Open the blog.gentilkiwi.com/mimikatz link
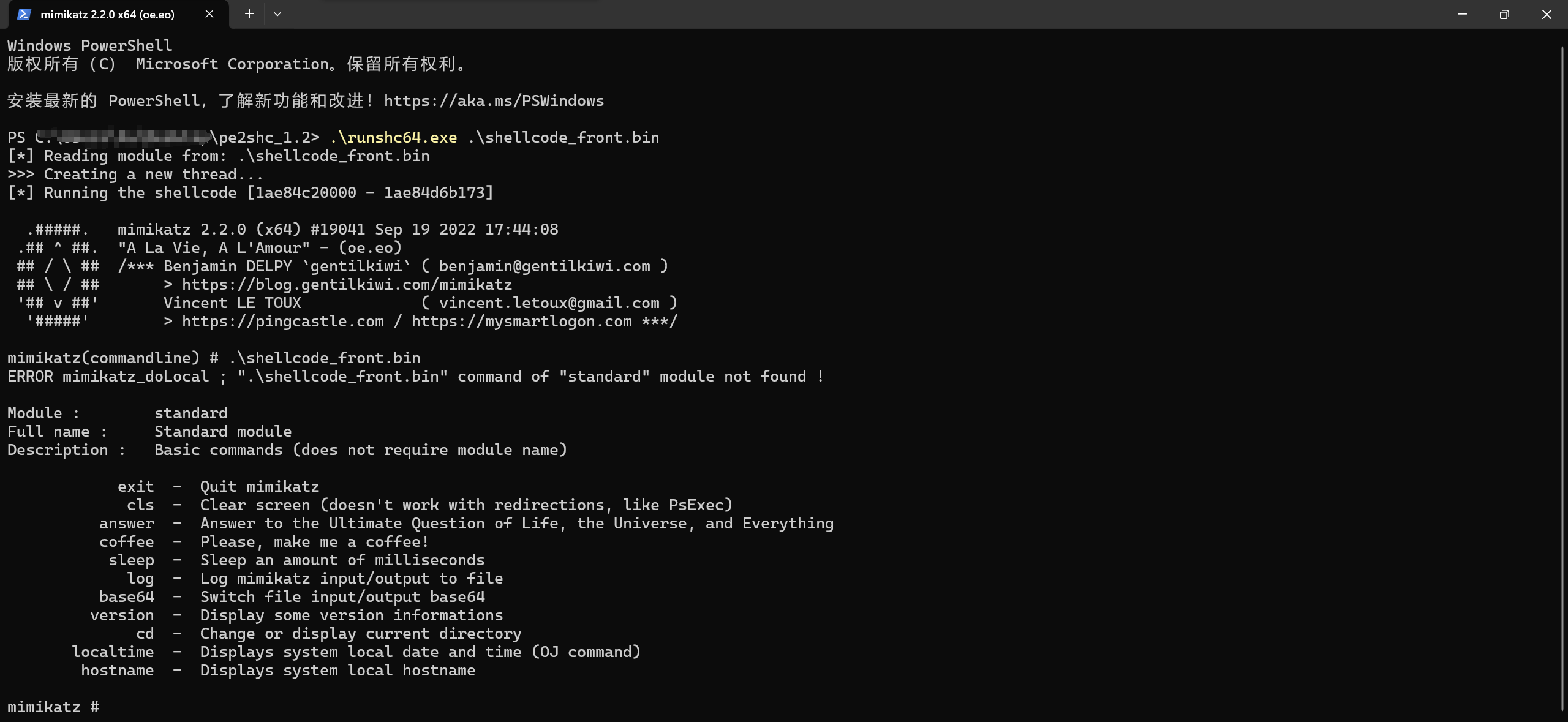The image size is (1568, 722). pos(347,285)
